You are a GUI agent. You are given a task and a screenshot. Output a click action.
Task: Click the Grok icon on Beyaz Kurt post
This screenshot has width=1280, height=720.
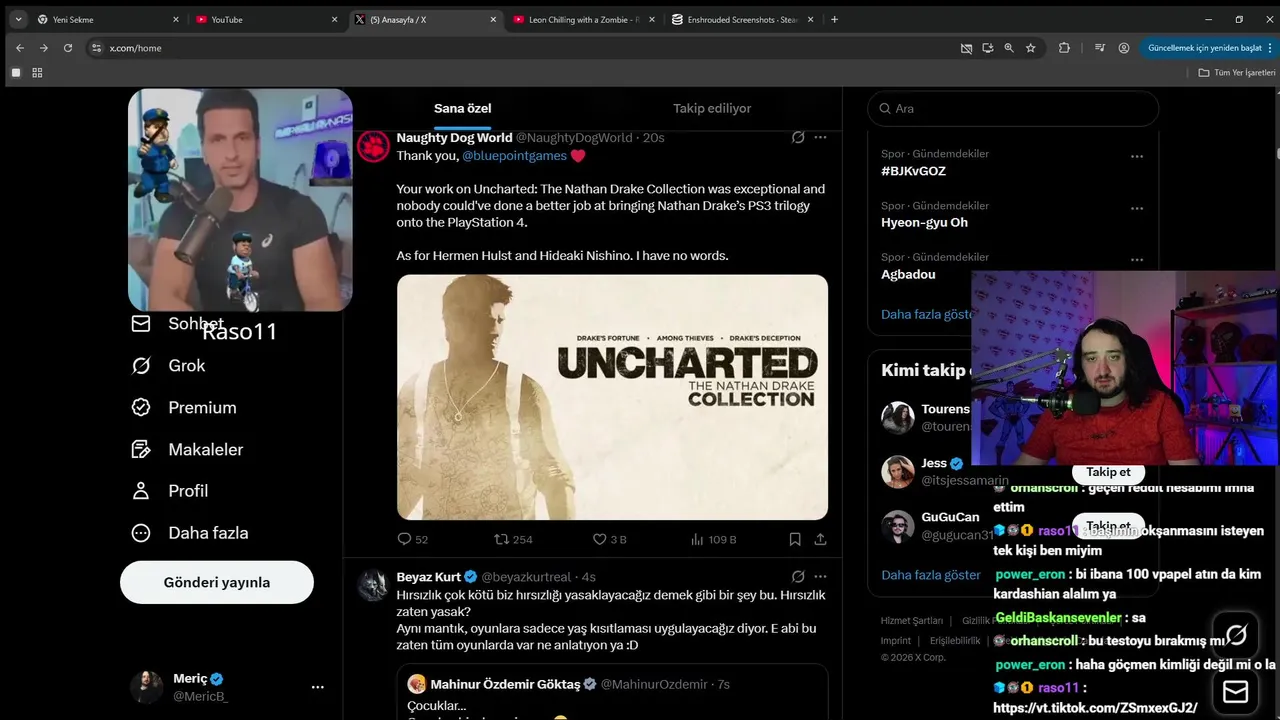point(798,577)
